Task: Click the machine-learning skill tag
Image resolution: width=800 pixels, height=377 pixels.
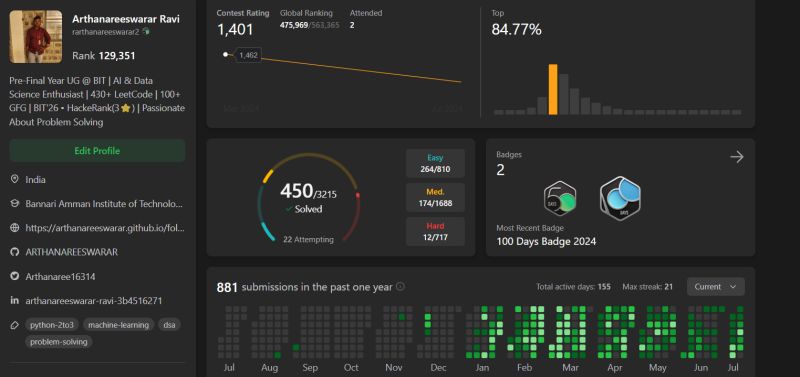Action: 118,325
